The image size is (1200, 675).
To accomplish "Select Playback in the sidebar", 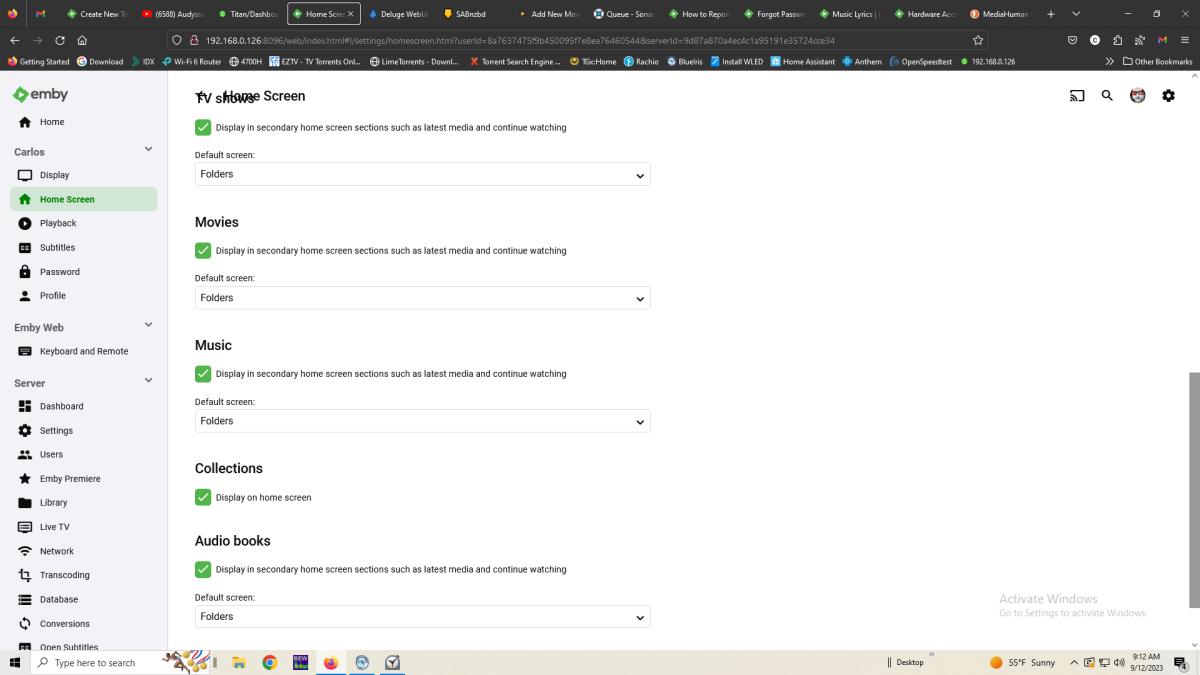I will [x=58, y=223].
